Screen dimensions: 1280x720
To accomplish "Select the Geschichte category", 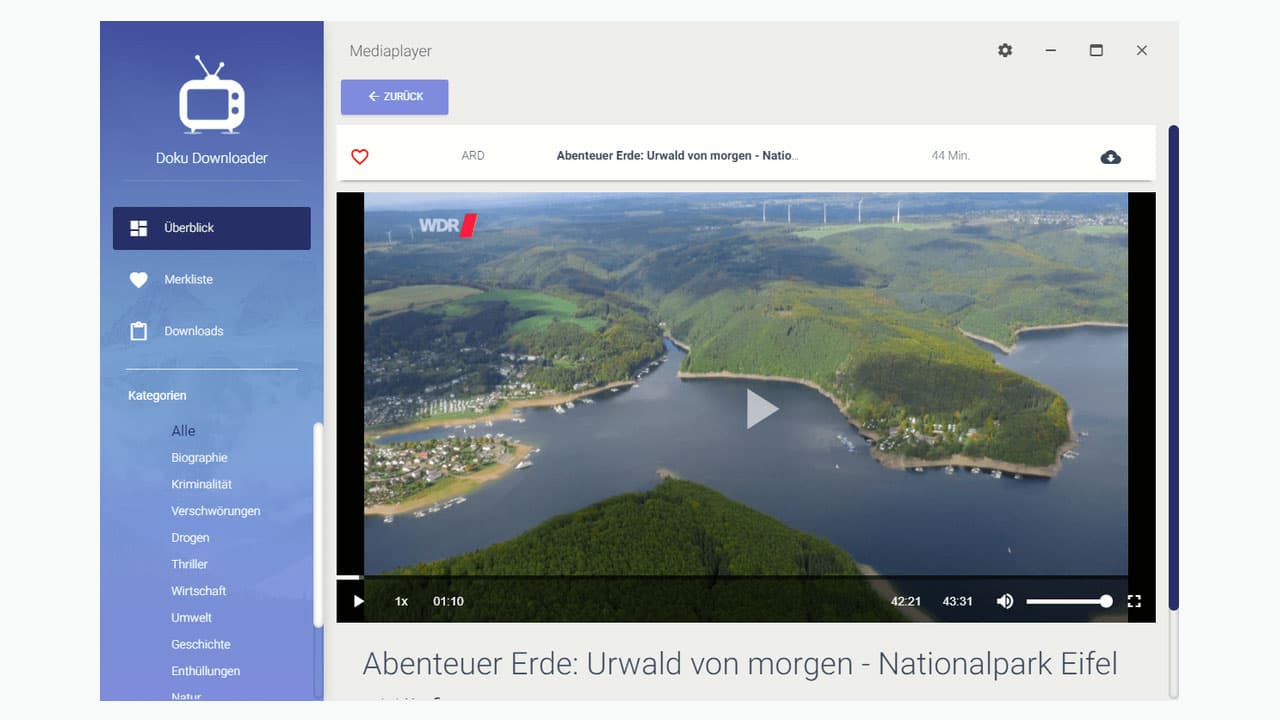I will 200,644.
